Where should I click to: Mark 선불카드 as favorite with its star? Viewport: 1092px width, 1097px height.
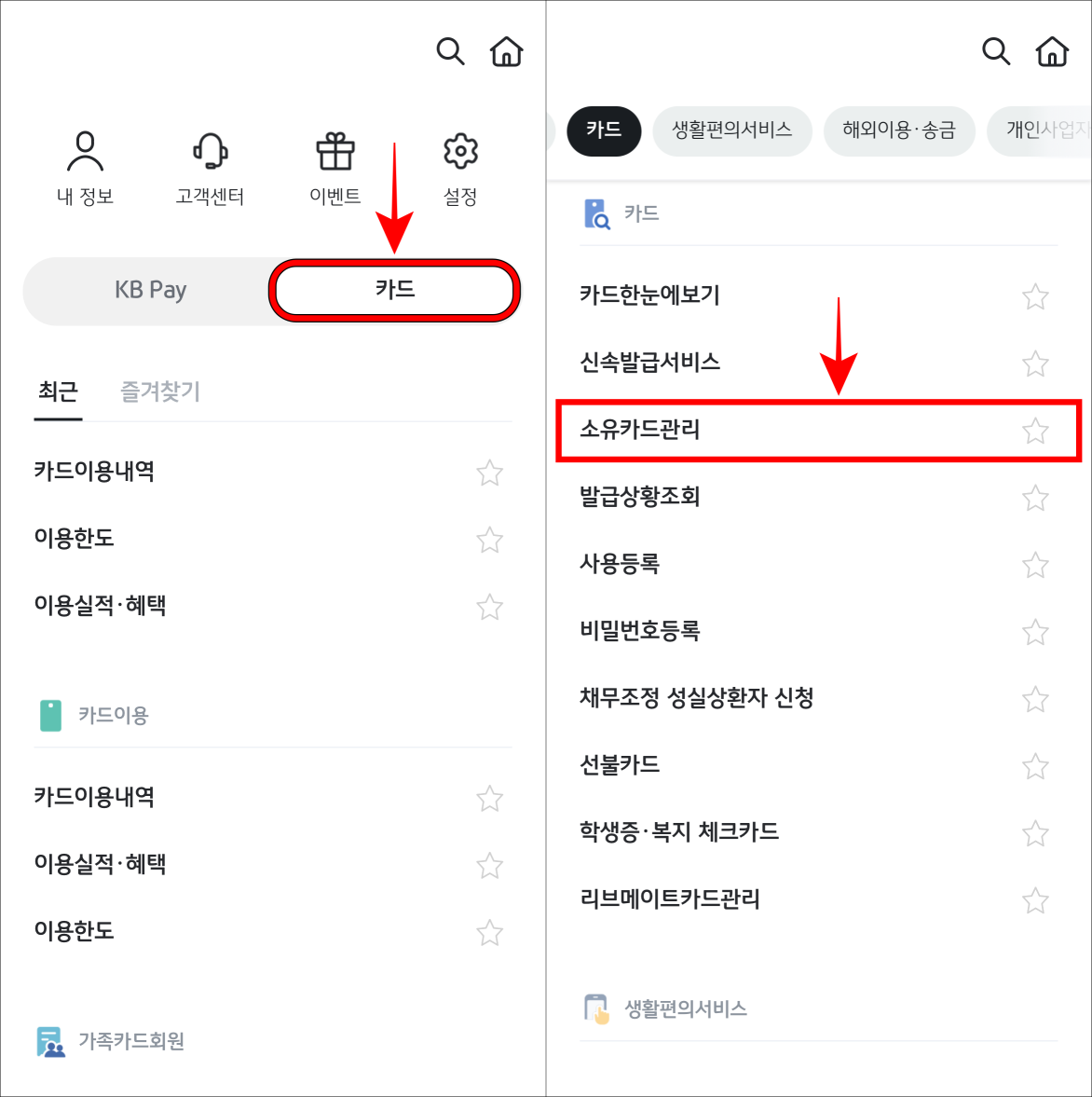coord(1035,766)
